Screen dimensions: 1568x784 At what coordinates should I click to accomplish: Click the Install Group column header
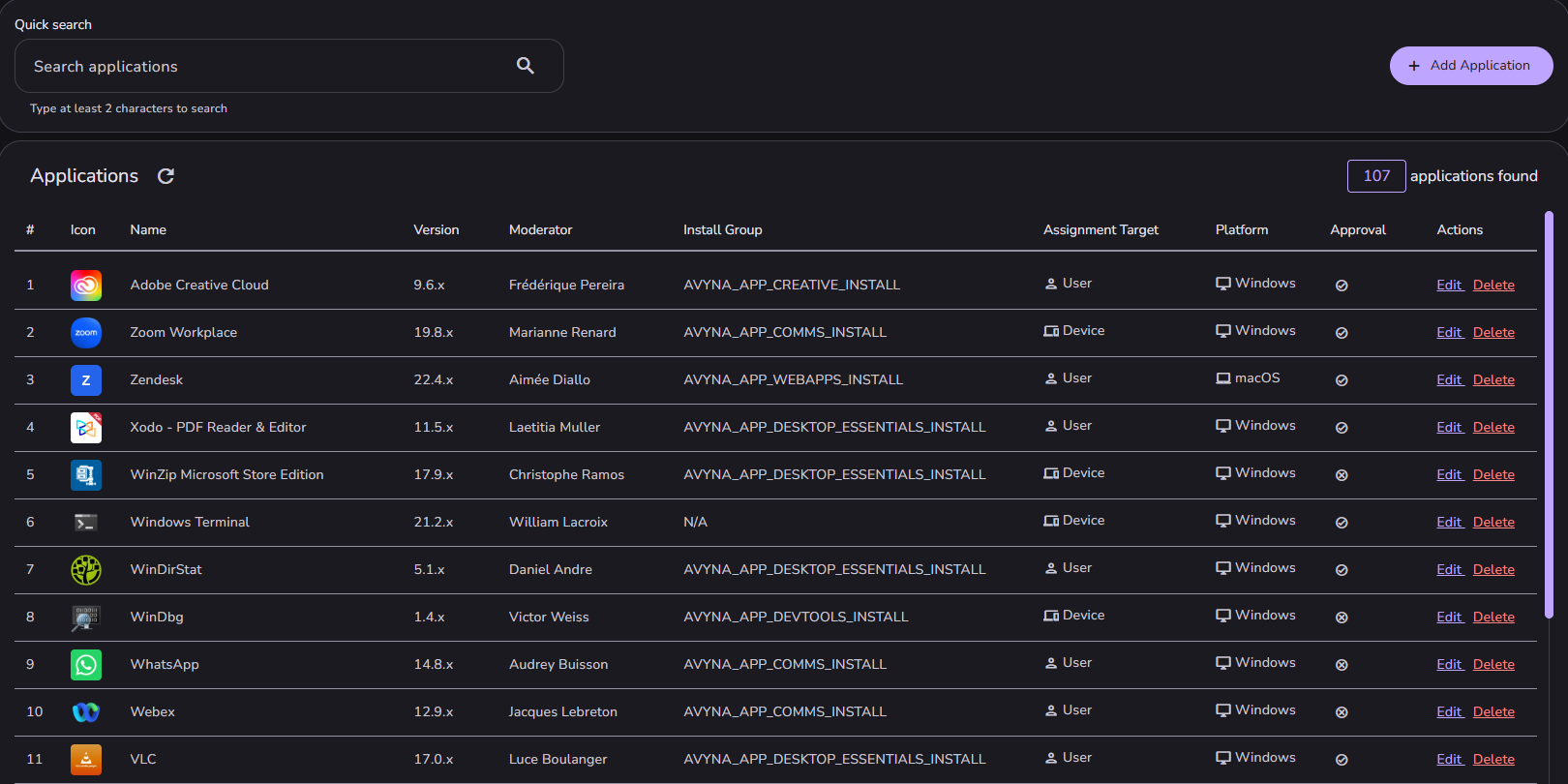(x=723, y=230)
